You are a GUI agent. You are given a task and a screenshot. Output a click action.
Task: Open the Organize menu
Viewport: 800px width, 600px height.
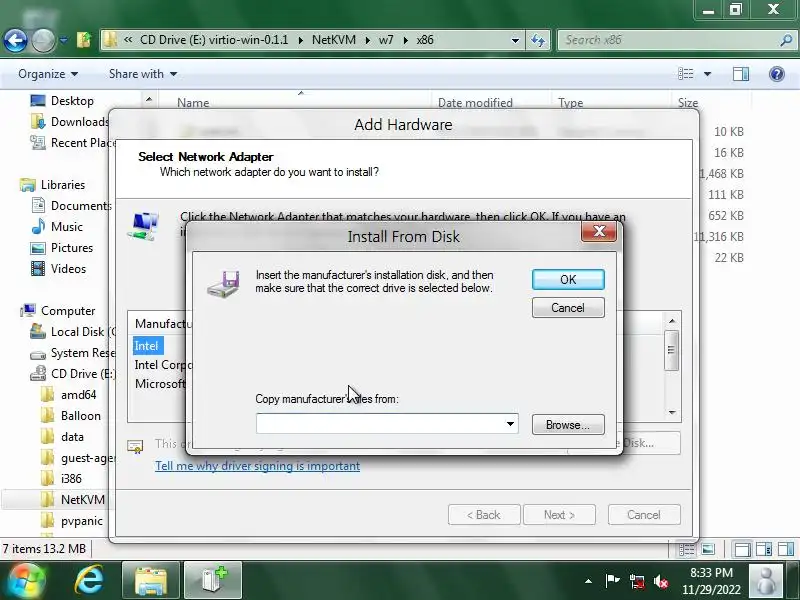[48, 74]
